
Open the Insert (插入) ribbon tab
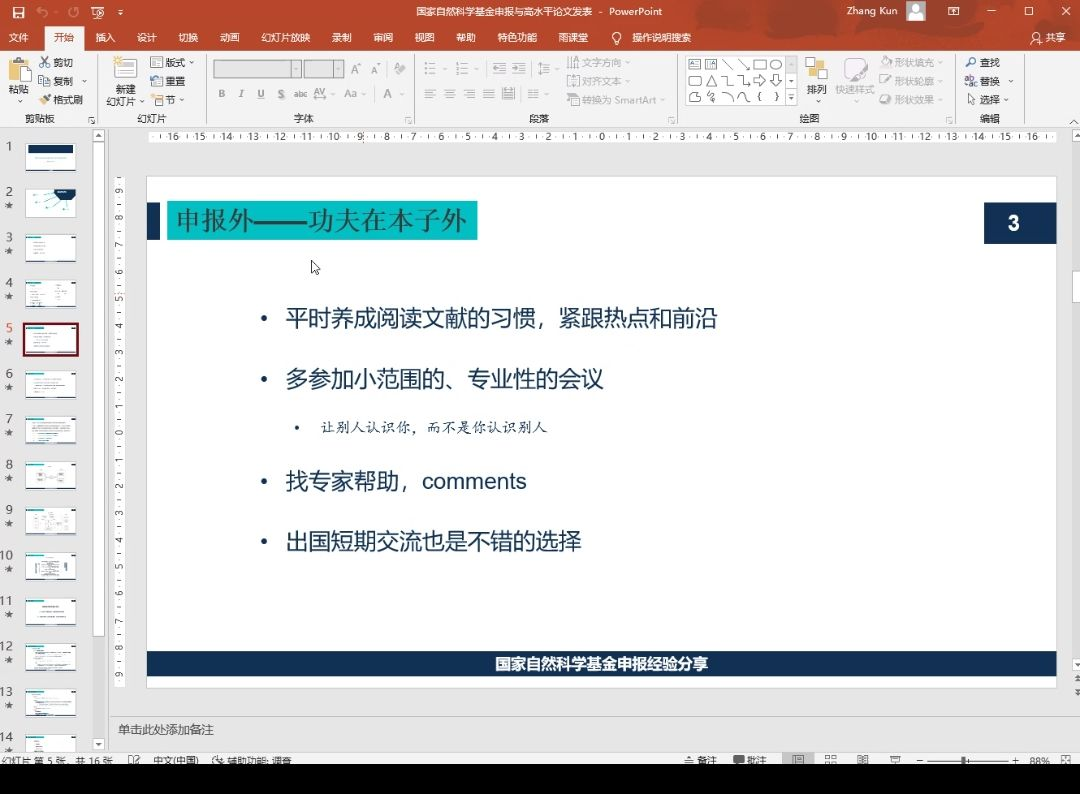tap(105, 38)
